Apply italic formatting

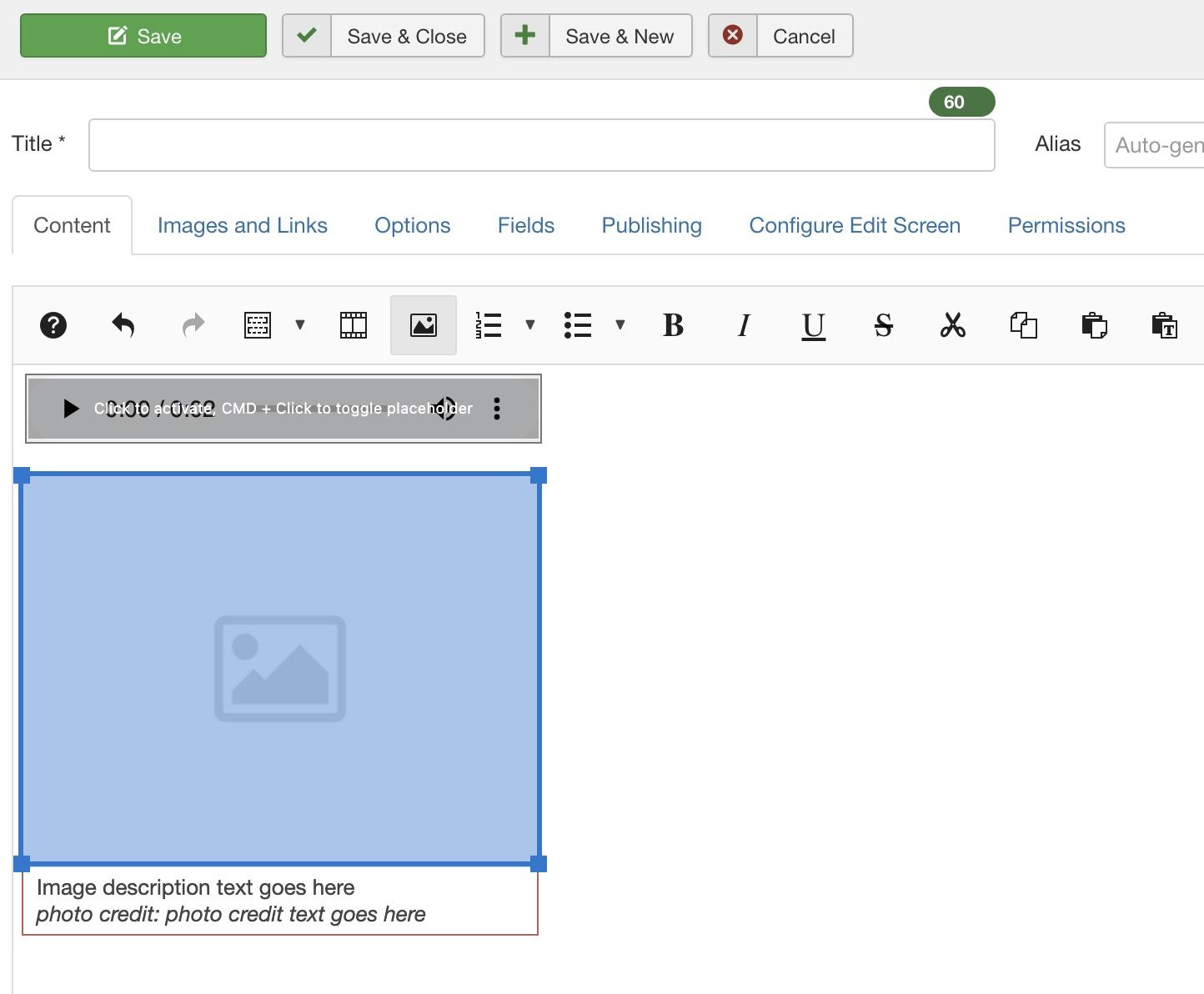coord(743,325)
